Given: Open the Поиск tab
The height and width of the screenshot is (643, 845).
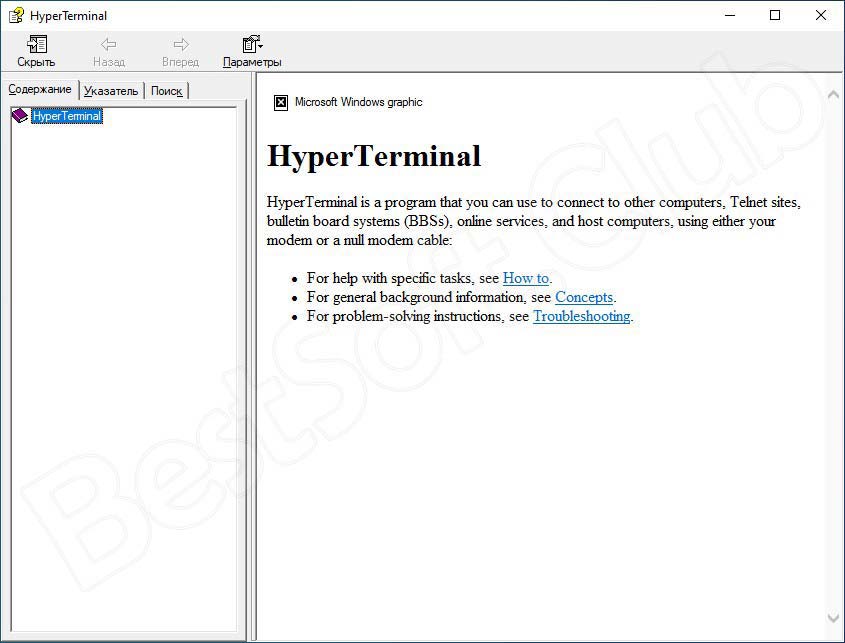Looking at the screenshot, I should click(x=167, y=91).
